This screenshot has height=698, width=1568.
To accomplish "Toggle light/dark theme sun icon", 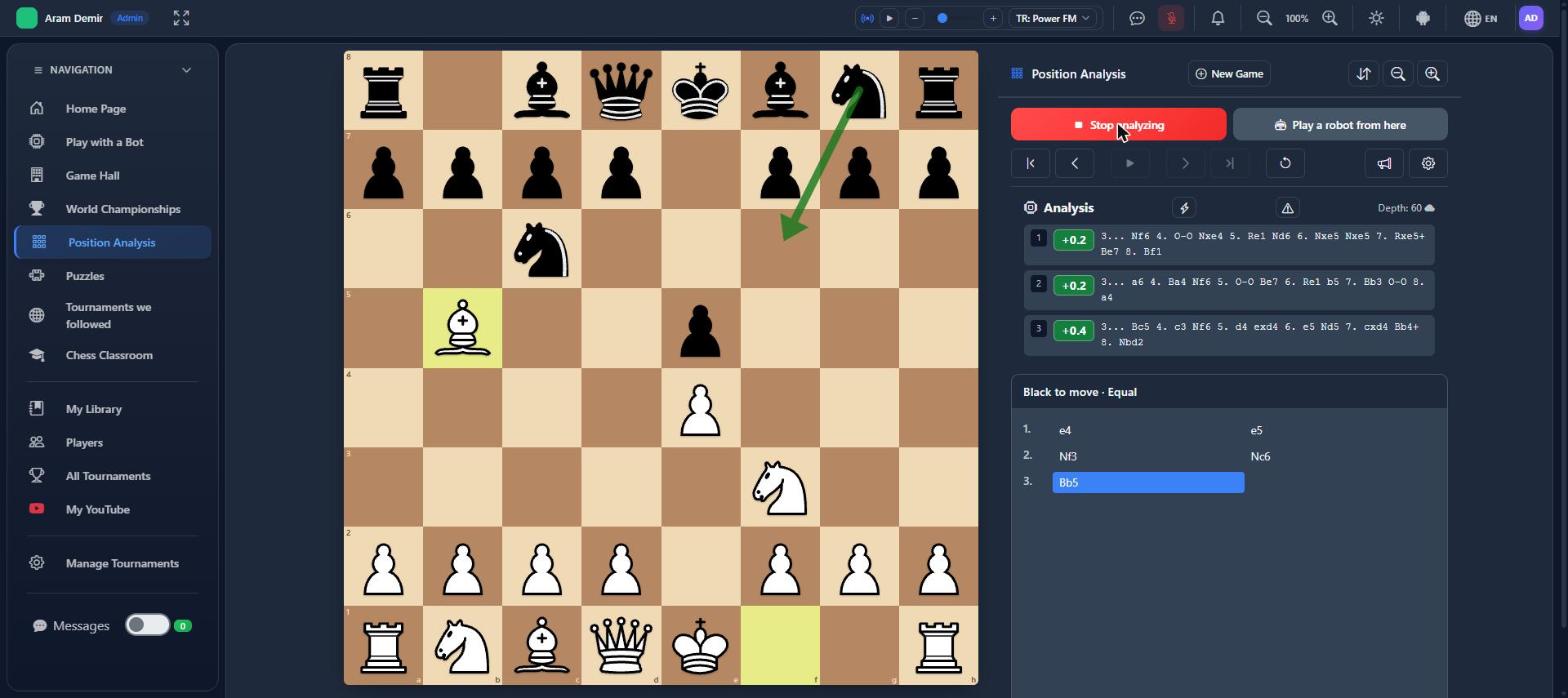I will [1377, 18].
